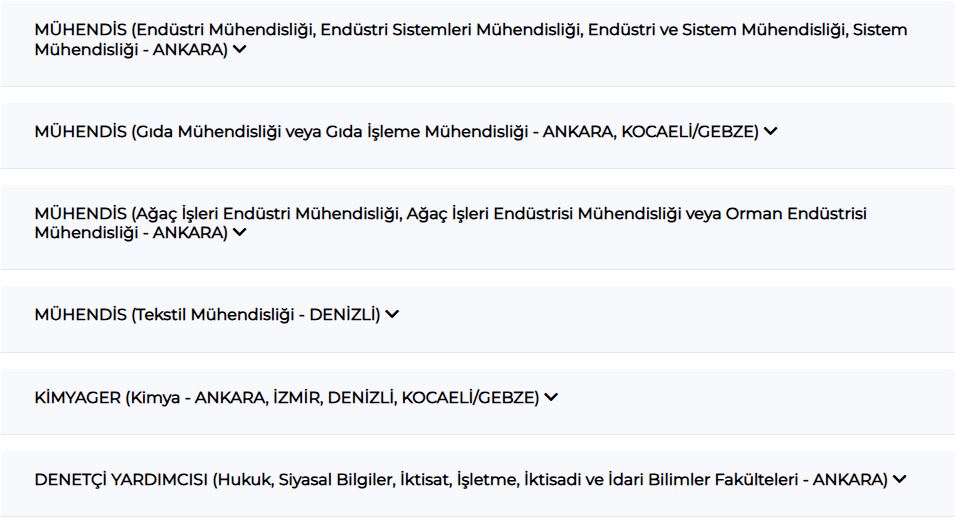
Task: Click the chevron beside KİMYAGER heading
Action: click(x=552, y=397)
